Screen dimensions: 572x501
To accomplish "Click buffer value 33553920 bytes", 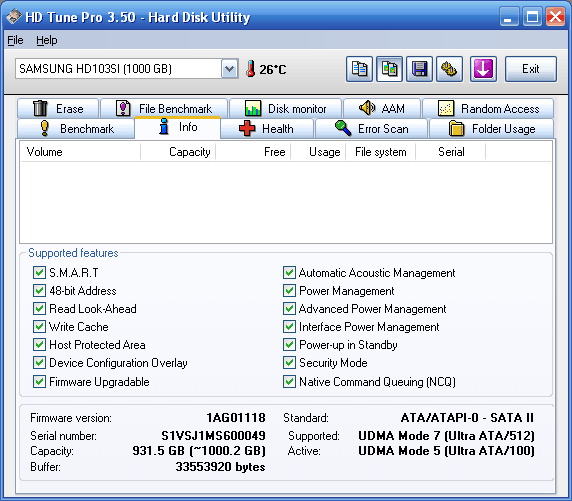I will coord(220,467).
